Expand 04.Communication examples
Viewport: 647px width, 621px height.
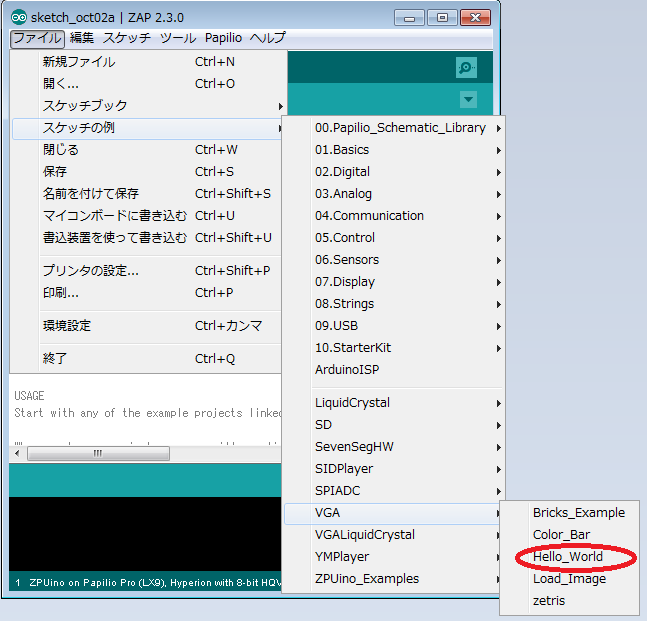394,216
